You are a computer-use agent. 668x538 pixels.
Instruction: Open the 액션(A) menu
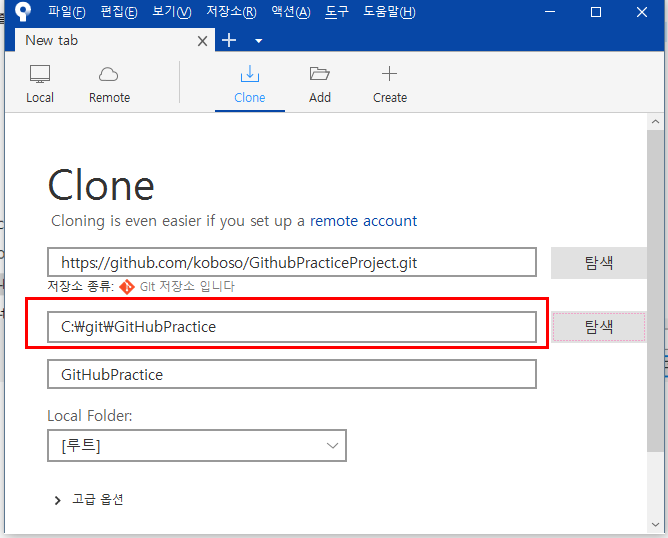(291, 12)
